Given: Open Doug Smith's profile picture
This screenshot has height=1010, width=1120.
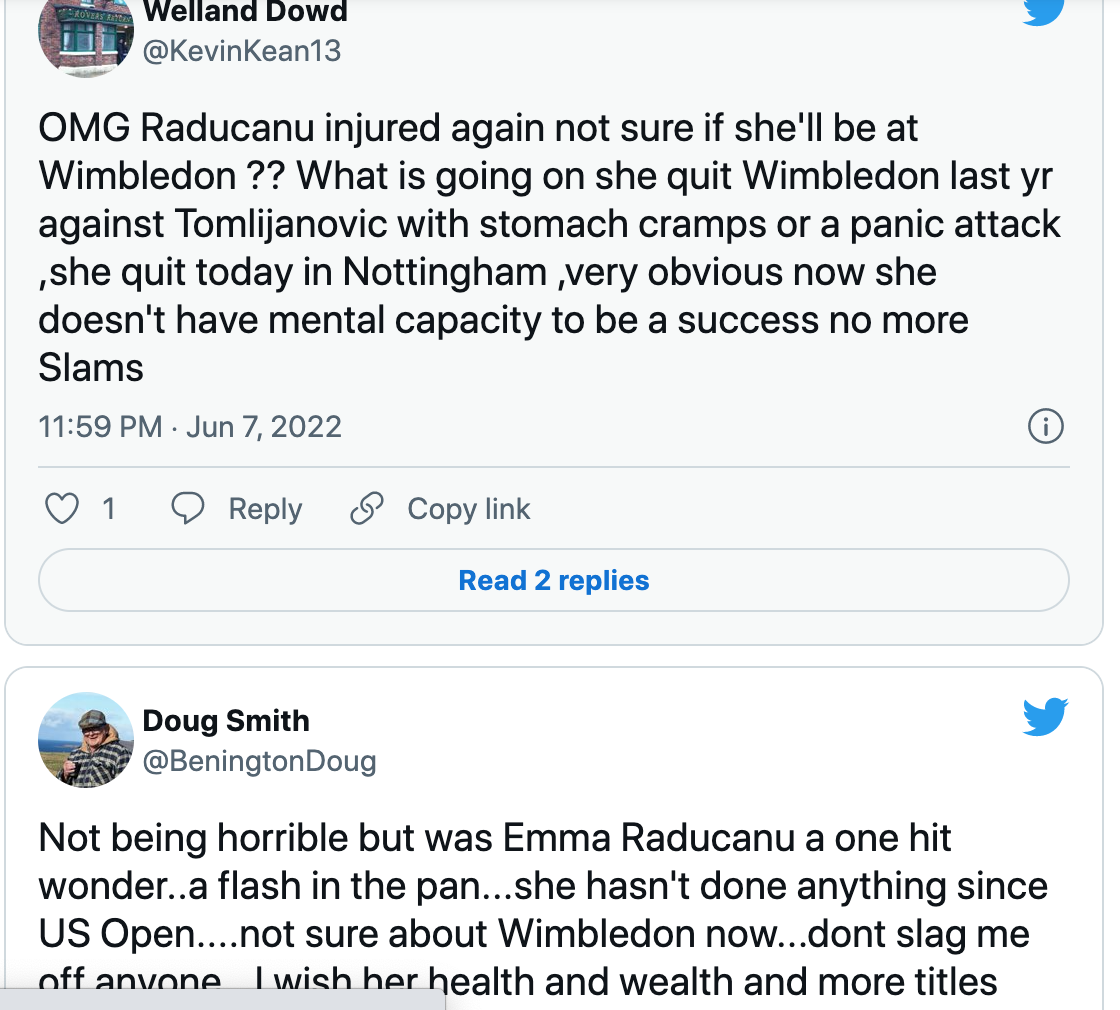Looking at the screenshot, I should tap(85, 740).
